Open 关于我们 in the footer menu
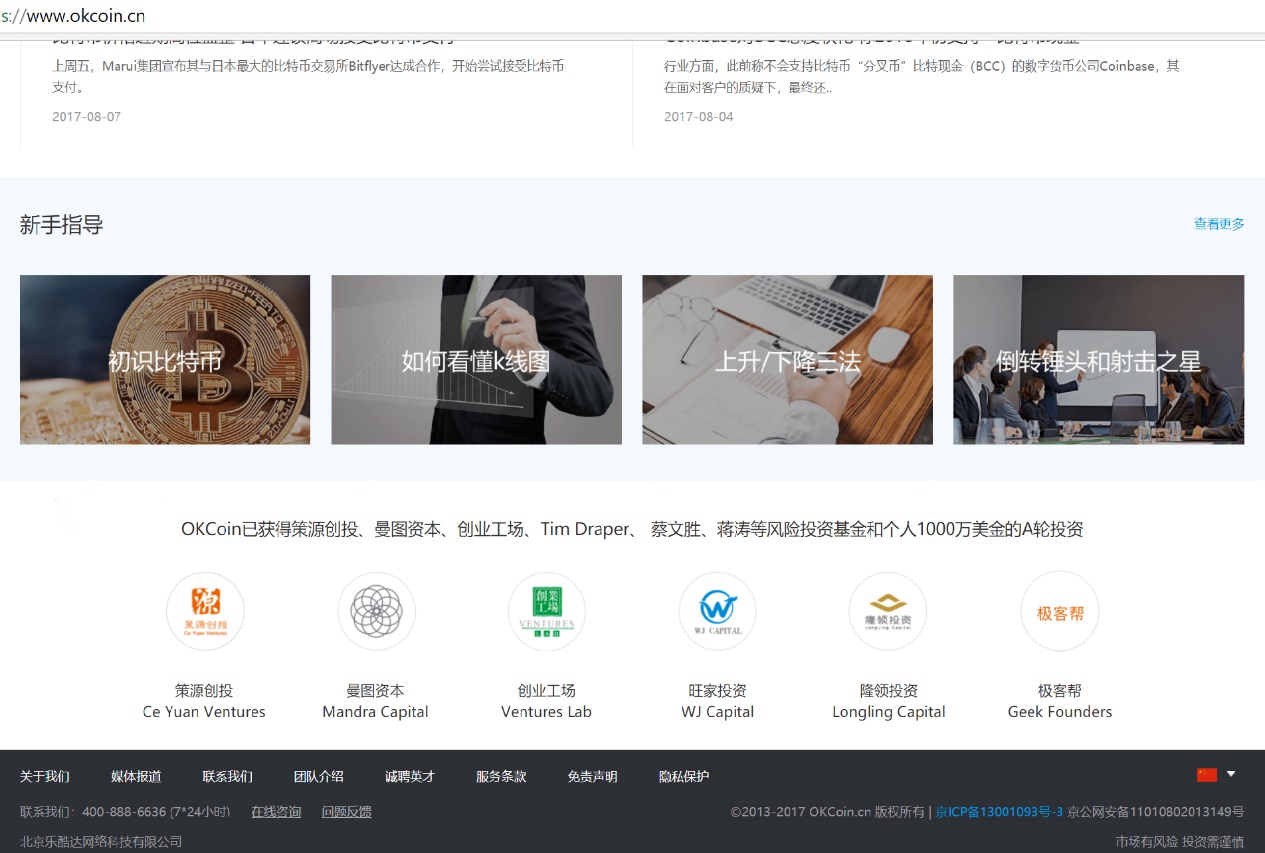 click(x=45, y=777)
